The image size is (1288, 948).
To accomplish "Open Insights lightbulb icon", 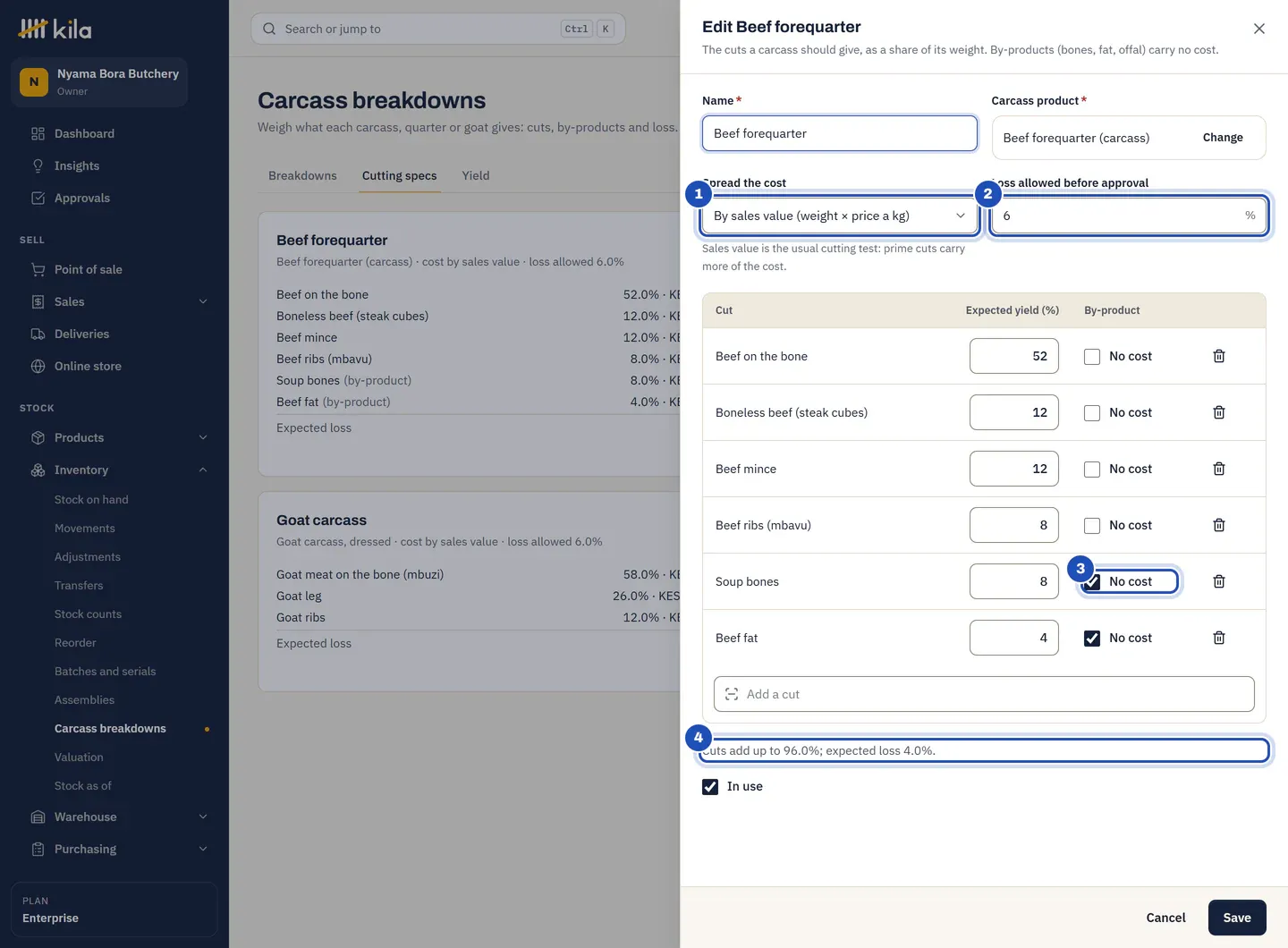I will 38,165.
